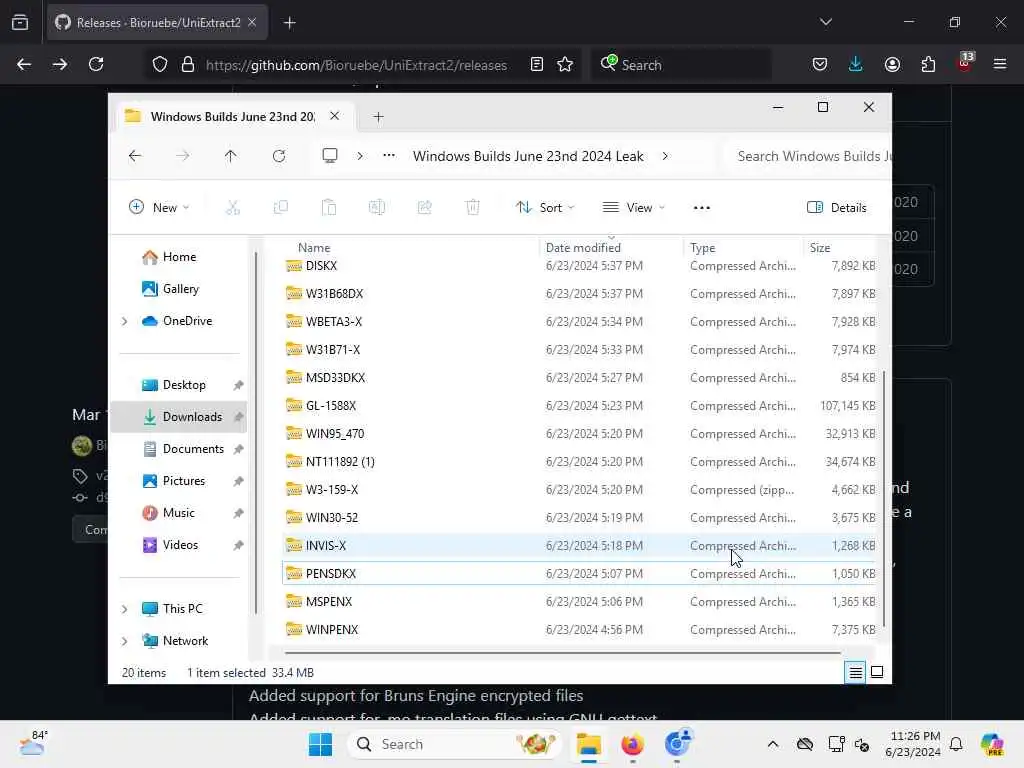The height and width of the screenshot is (768, 1024).
Task: Open the Sort dropdown menu
Action: [x=545, y=208]
